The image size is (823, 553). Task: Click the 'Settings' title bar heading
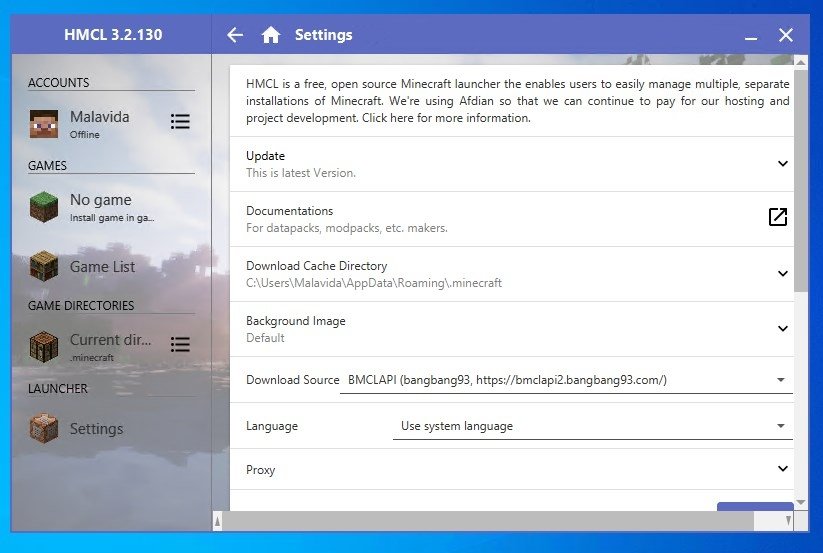323,35
